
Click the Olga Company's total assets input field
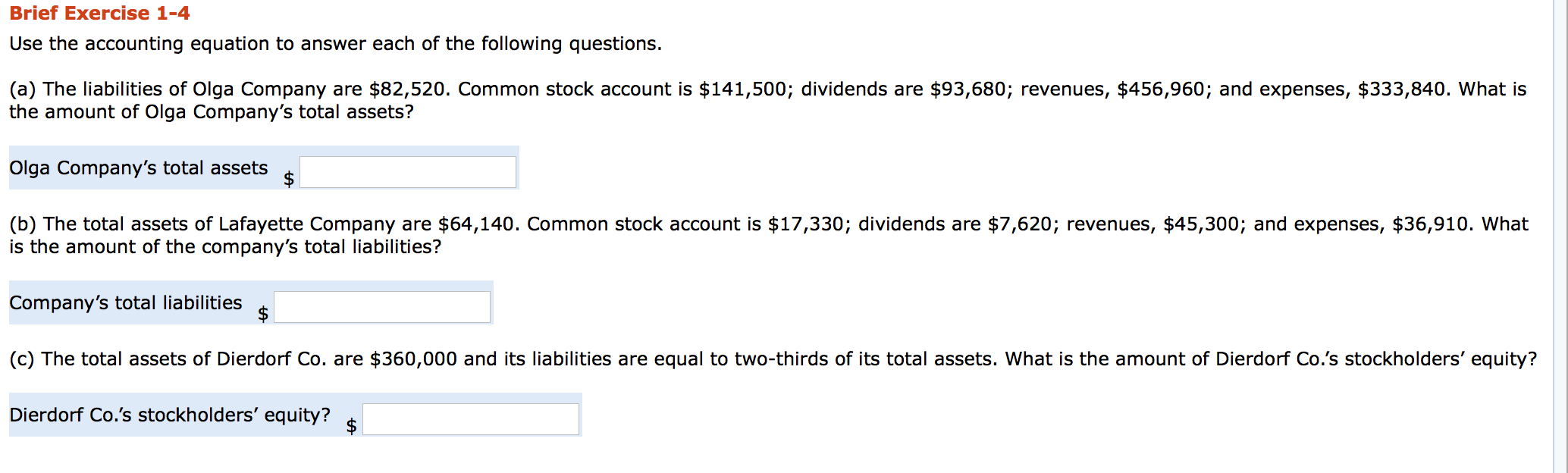[x=408, y=171]
